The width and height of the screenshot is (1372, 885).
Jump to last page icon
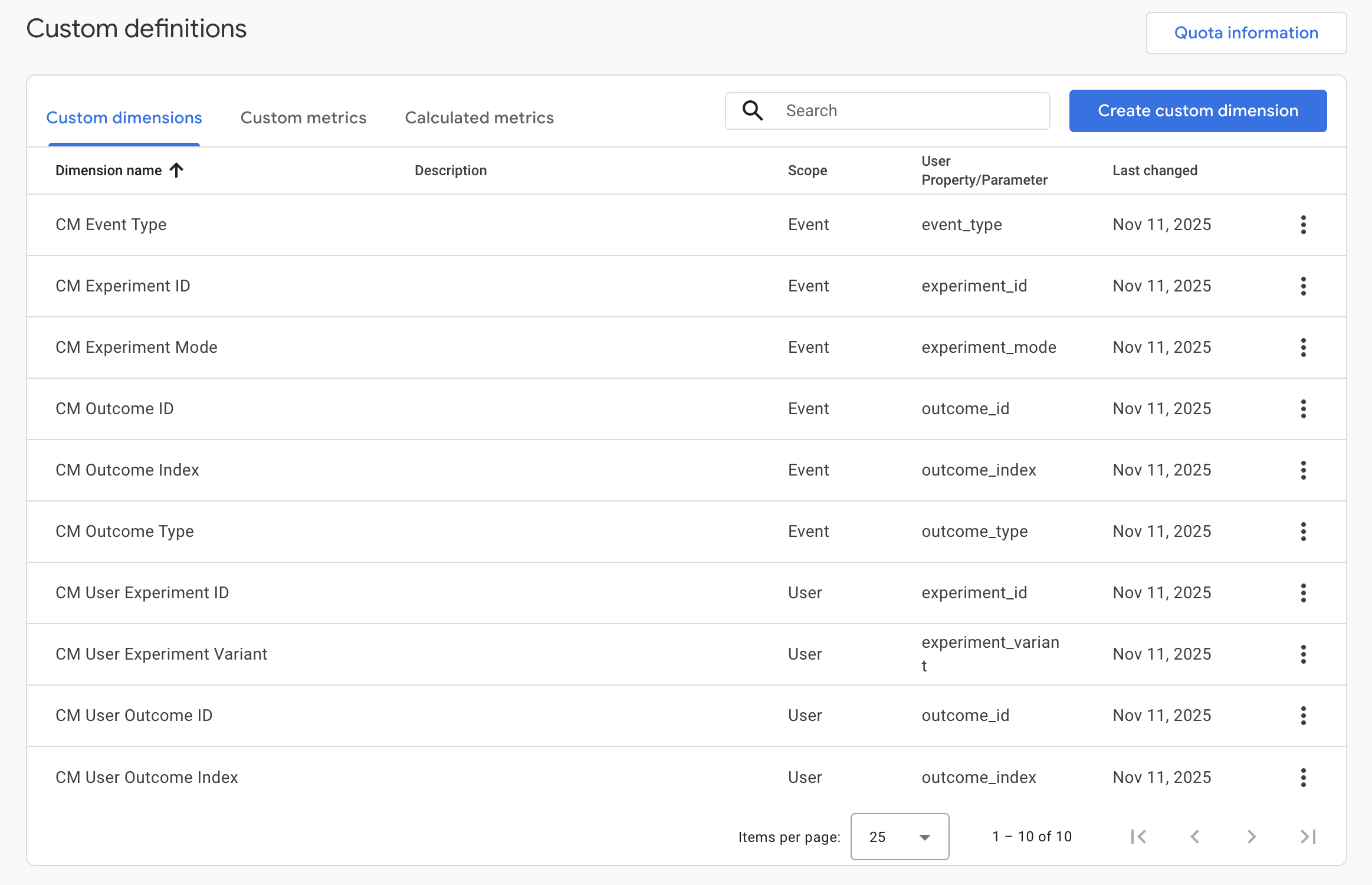(x=1308, y=837)
